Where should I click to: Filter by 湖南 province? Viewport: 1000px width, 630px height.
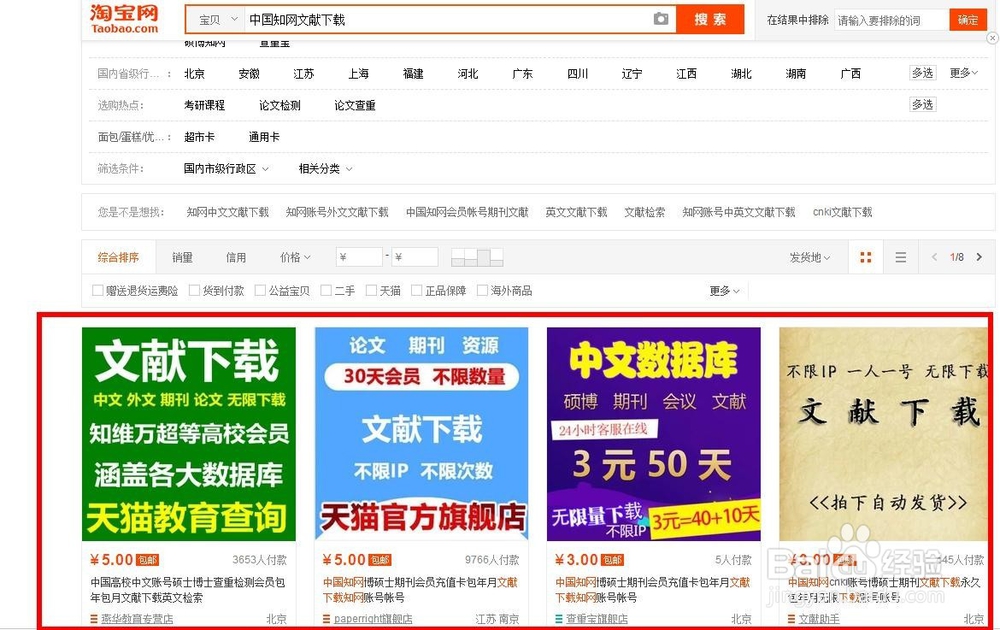point(795,73)
